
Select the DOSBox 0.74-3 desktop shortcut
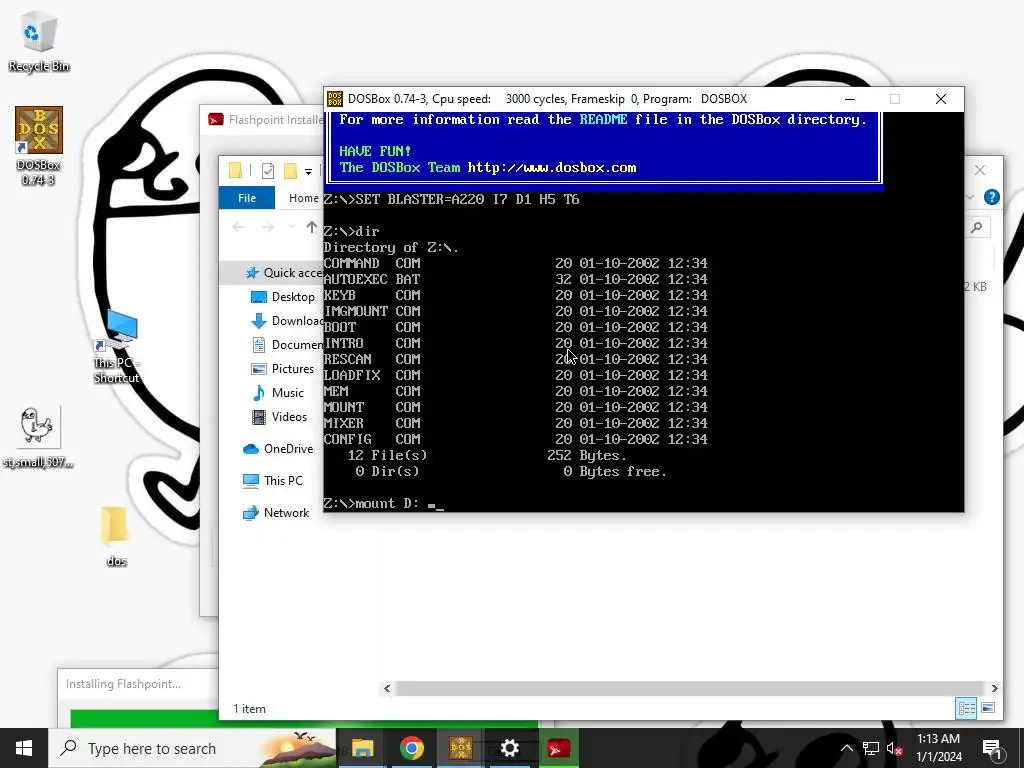click(39, 145)
